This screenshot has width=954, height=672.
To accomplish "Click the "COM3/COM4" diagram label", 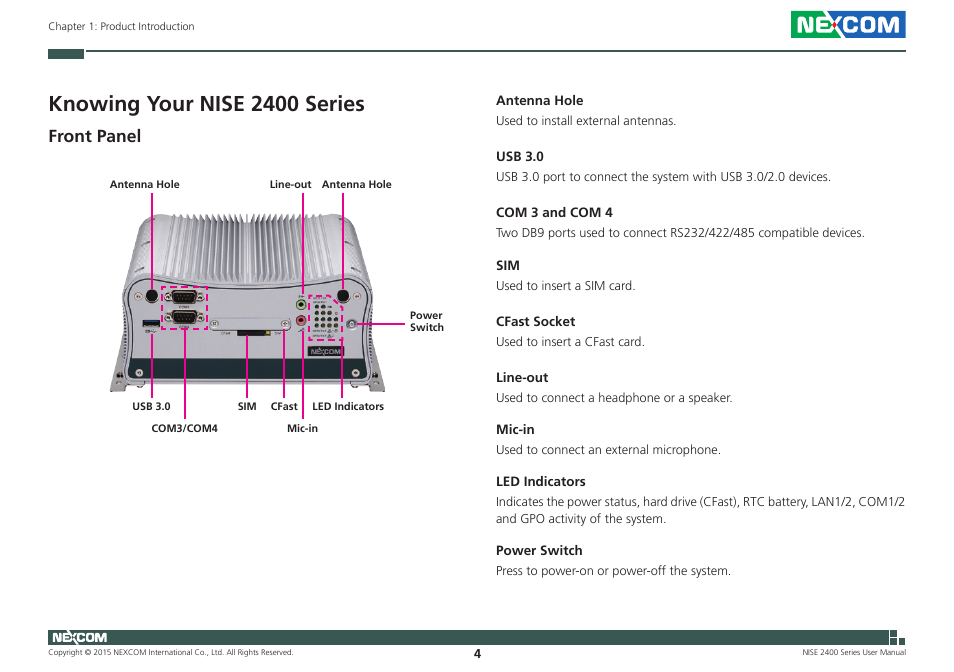I will coord(184,428).
